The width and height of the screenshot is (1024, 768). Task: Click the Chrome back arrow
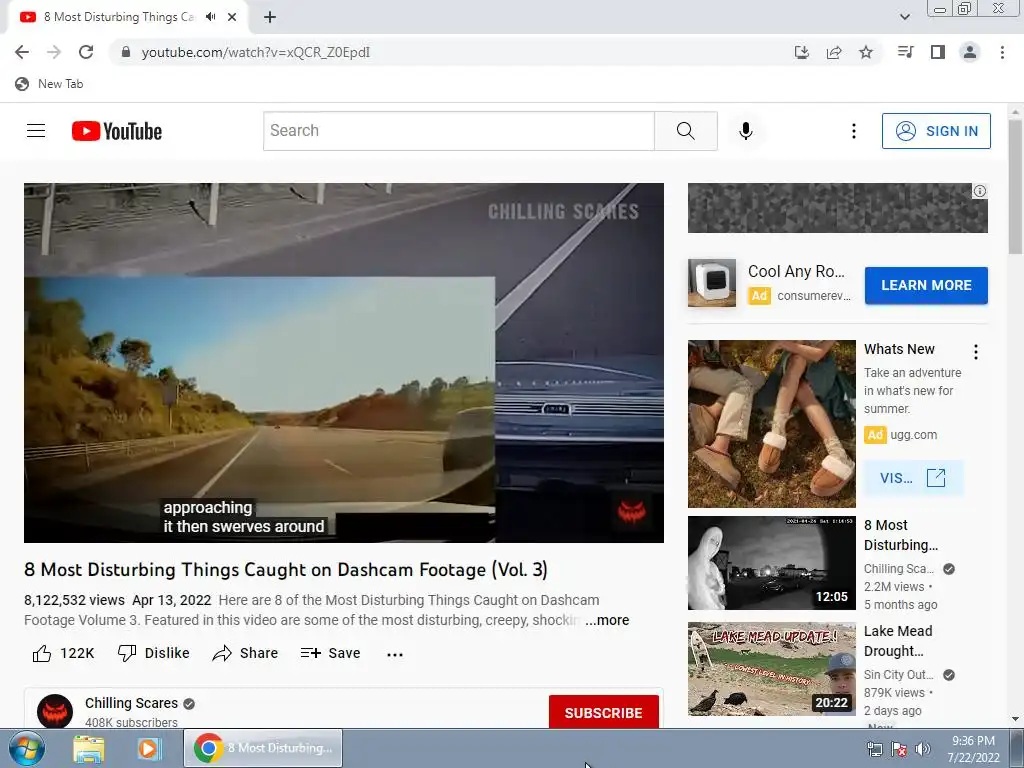pos(22,52)
